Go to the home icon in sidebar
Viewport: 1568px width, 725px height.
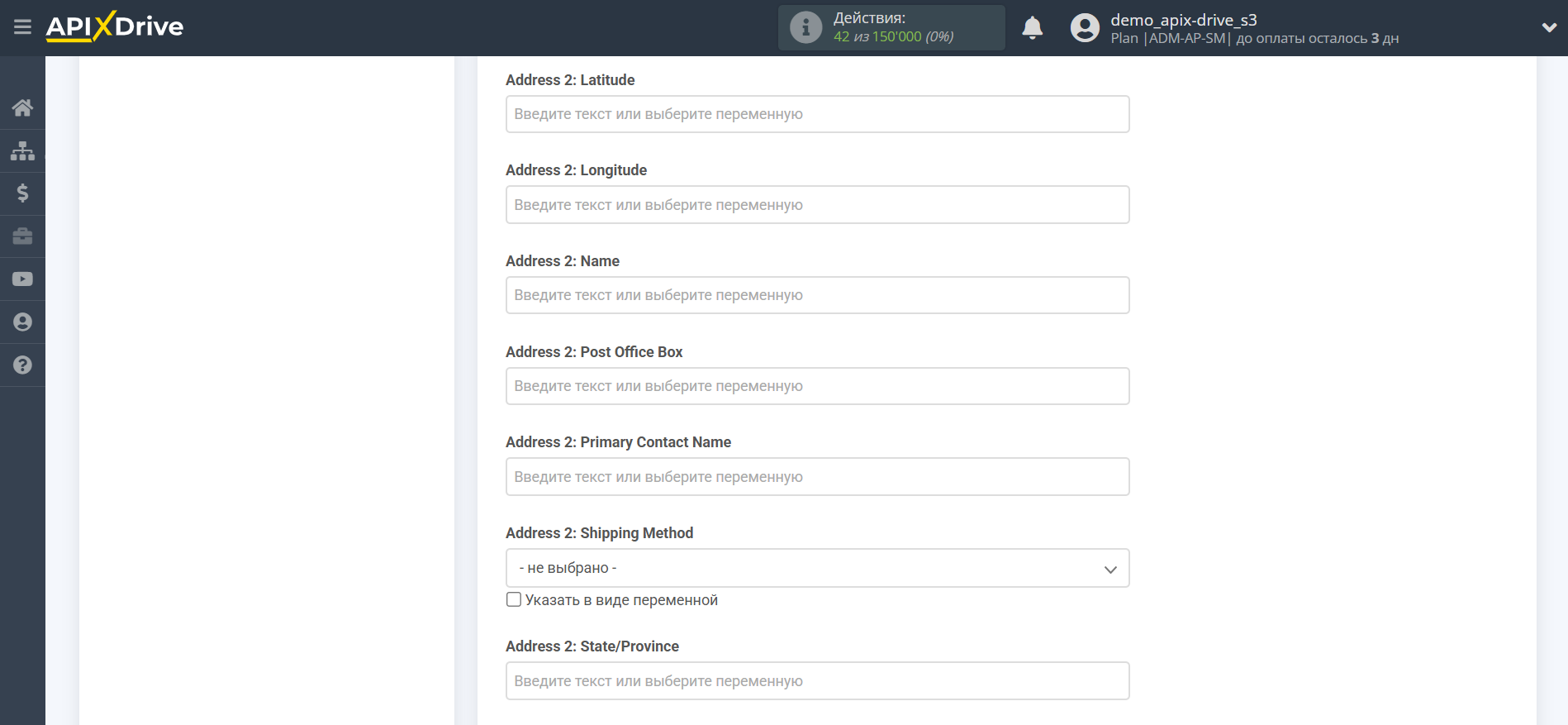click(x=22, y=107)
